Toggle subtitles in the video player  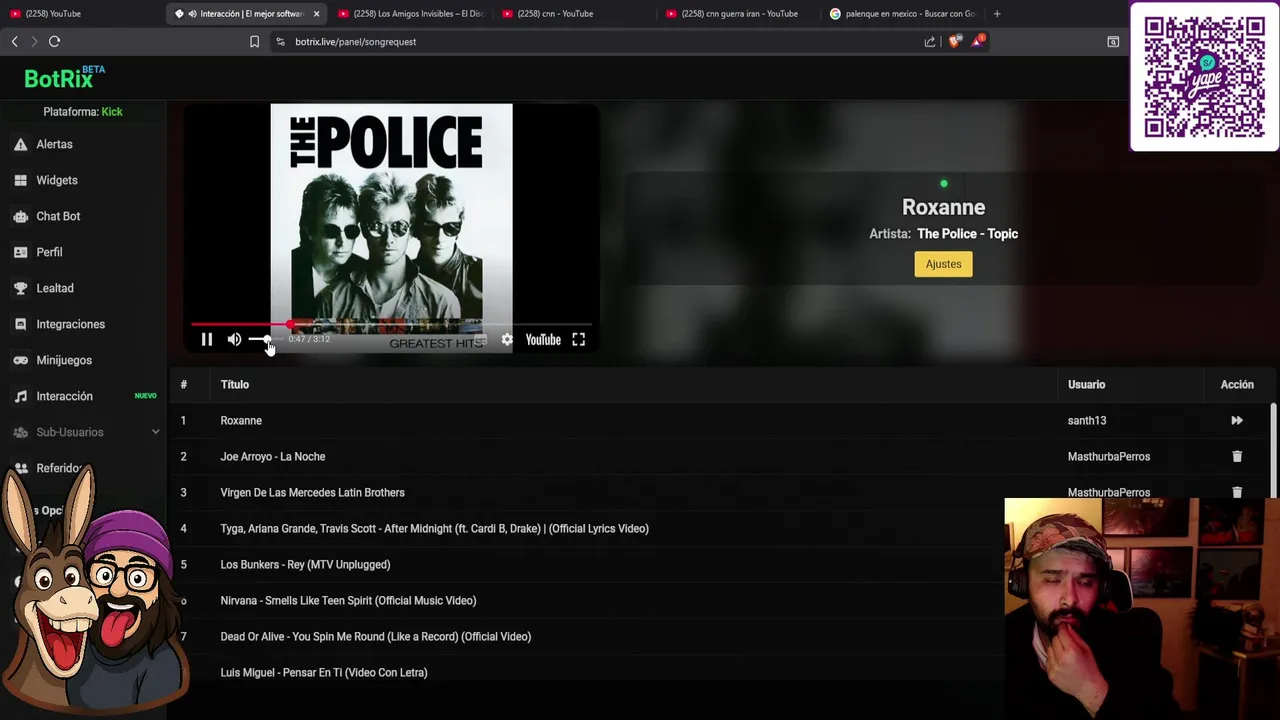tap(481, 340)
